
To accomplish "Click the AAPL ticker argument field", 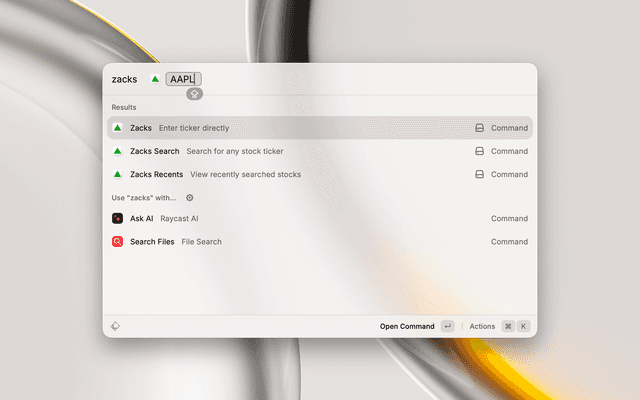I will pos(183,79).
